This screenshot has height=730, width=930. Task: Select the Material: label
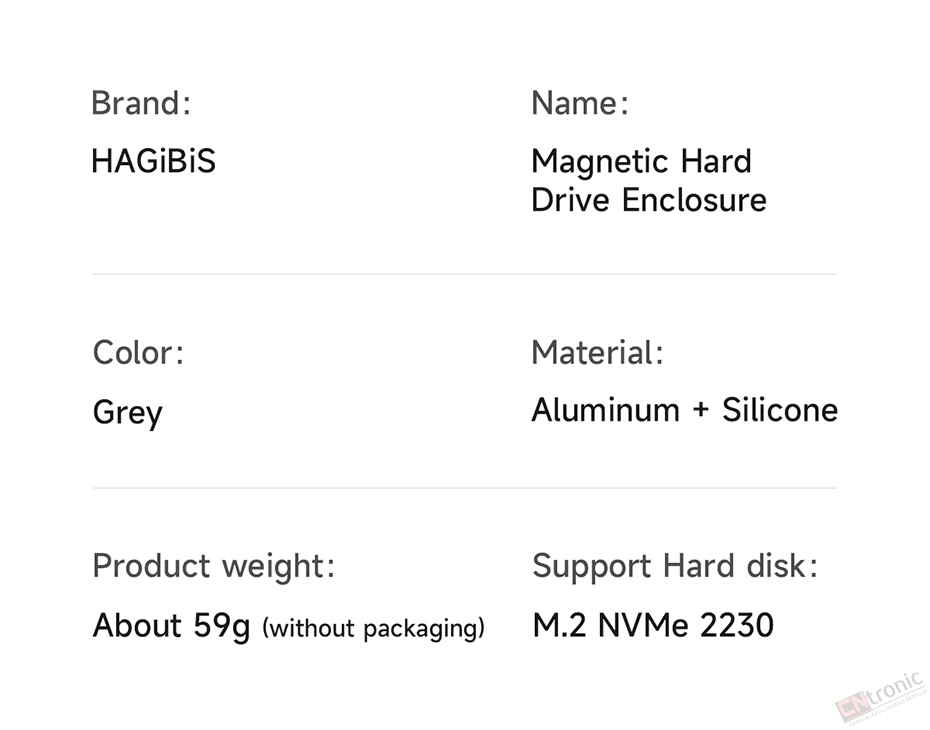(597, 352)
